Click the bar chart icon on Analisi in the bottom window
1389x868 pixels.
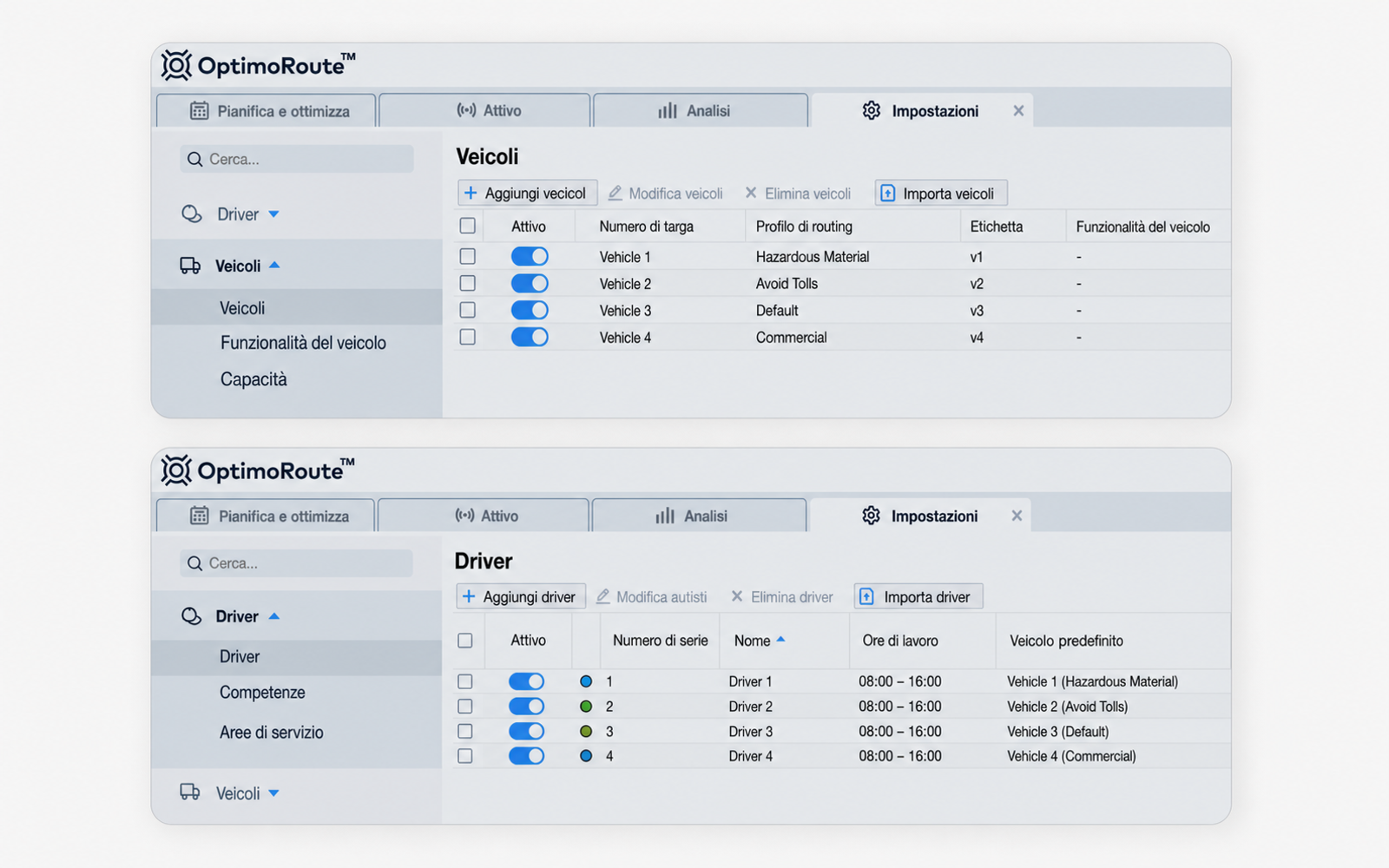tap(665, 516)
